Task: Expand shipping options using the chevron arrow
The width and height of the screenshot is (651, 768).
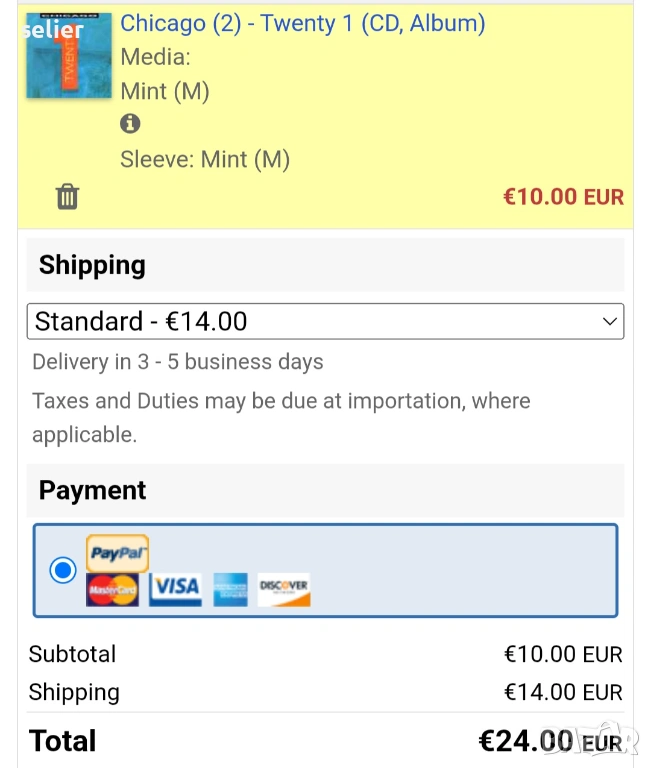Action: coord(610,321)
